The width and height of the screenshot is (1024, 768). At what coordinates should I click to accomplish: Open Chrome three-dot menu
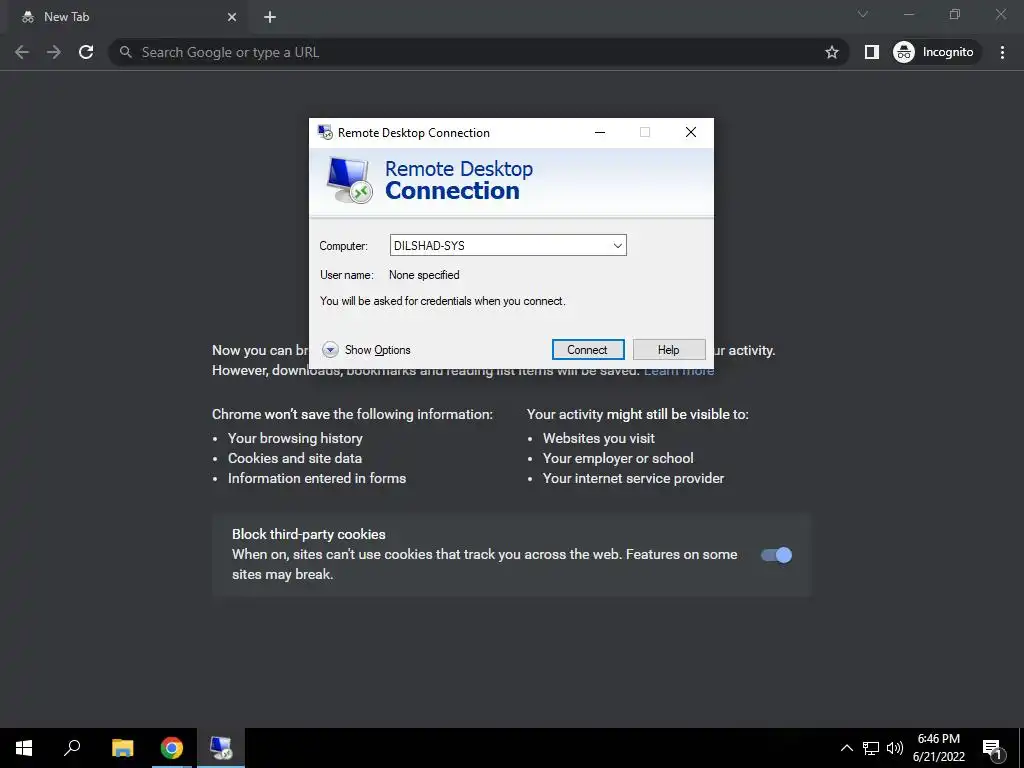[x=1002, y=52]
